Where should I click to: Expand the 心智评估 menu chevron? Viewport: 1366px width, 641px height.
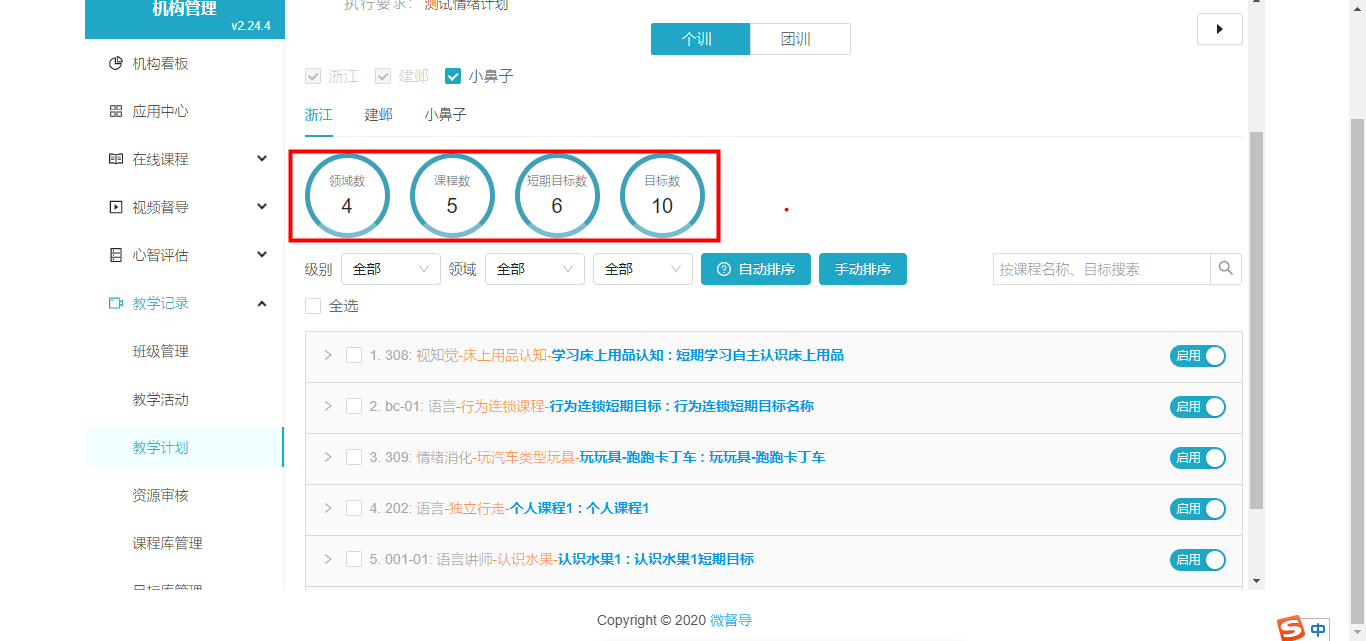[x=262, y=255]
